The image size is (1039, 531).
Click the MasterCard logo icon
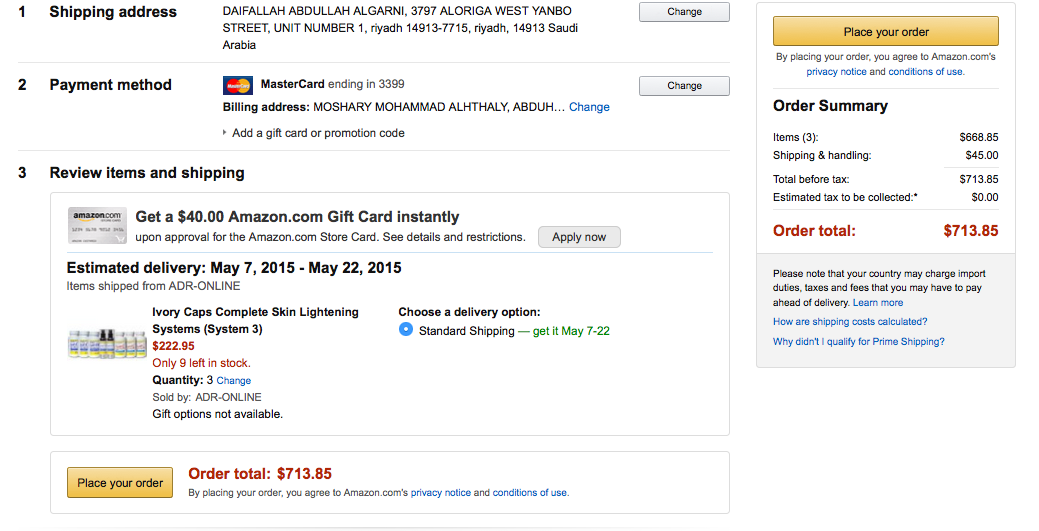[237, 85]
